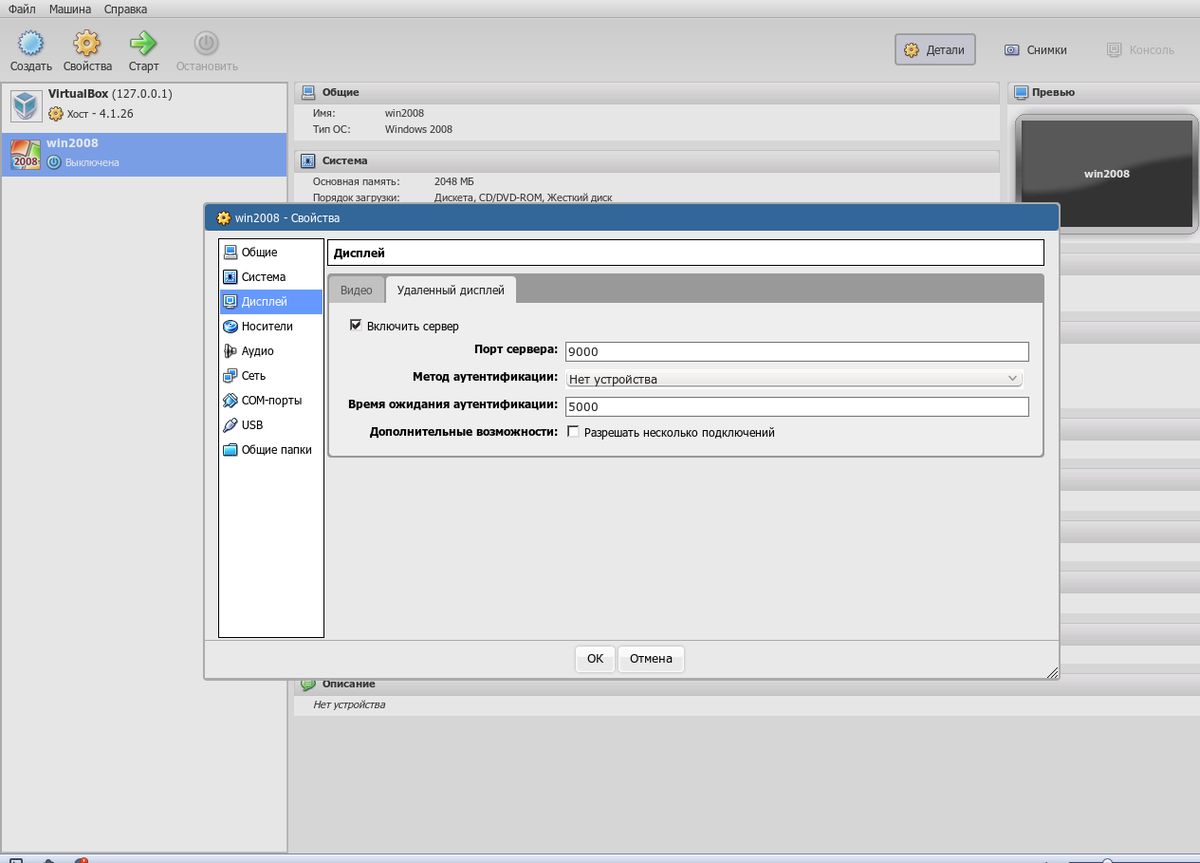Toggle the Включить сервер checkbox
1200x863 pixels.
pyautogui.click(x=355, y=326)
